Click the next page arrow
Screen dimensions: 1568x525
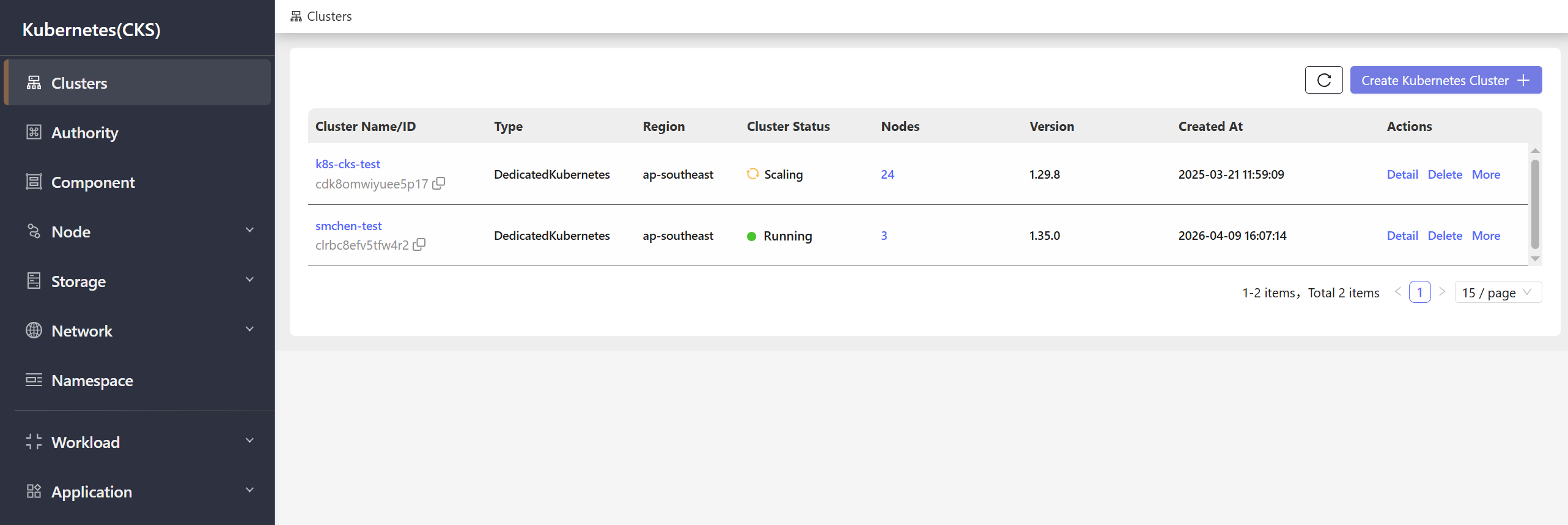pos(1442,292)
